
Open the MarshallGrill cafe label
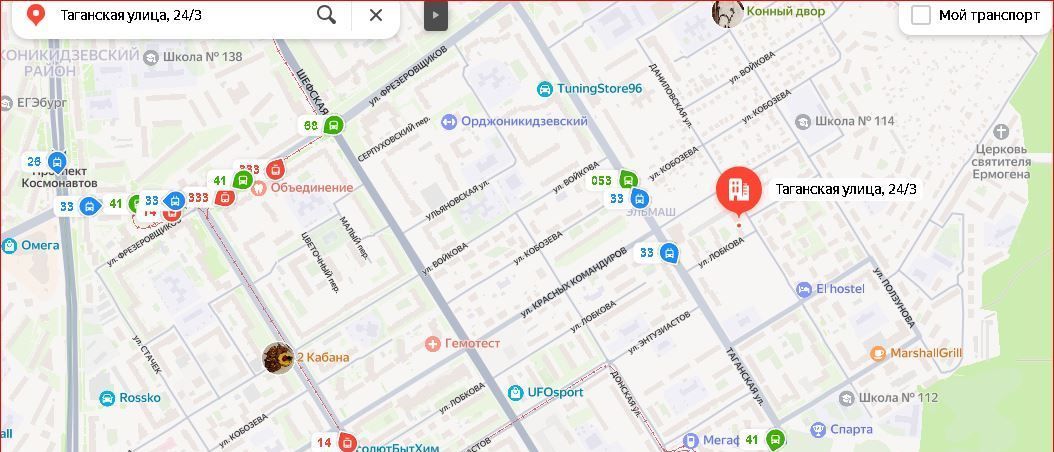pos(926,353)
